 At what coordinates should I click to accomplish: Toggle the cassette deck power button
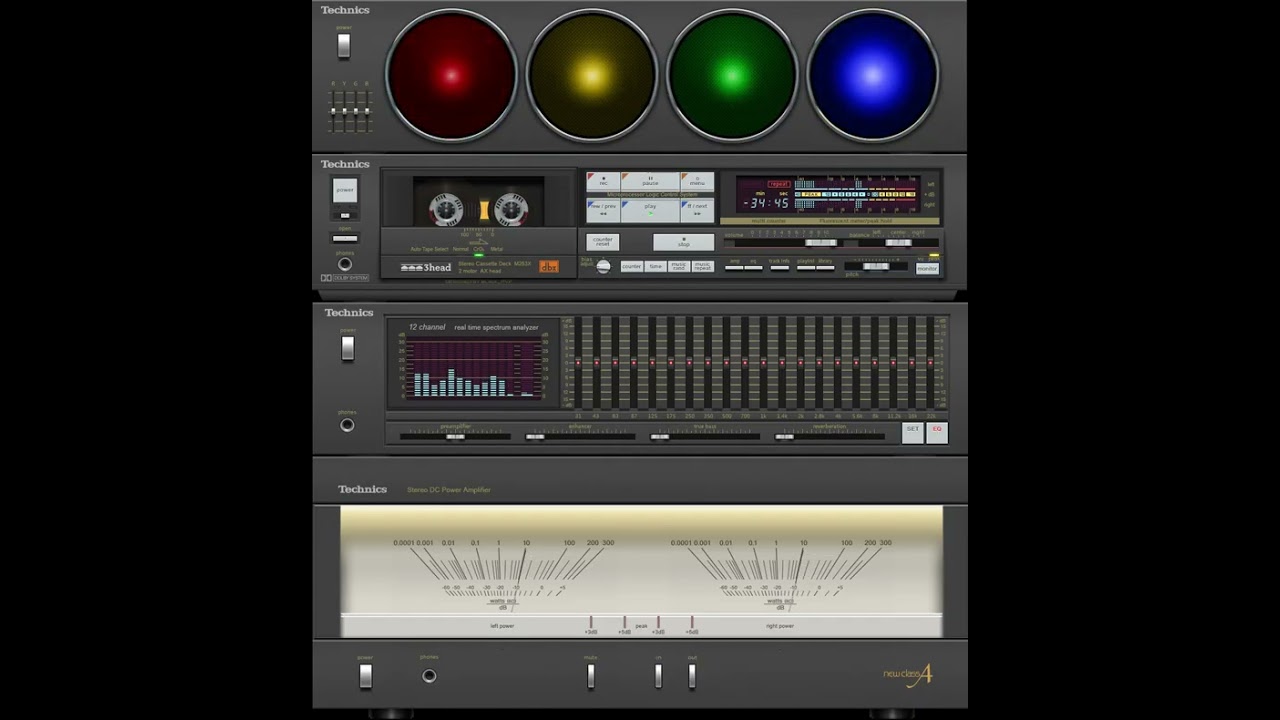(345, 190)
